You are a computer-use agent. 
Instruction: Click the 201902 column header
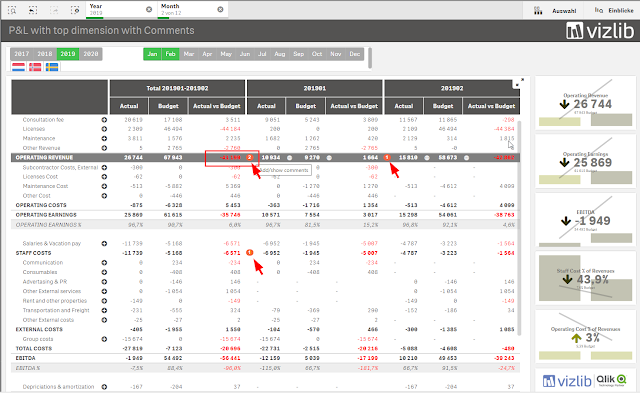point(452,88)
